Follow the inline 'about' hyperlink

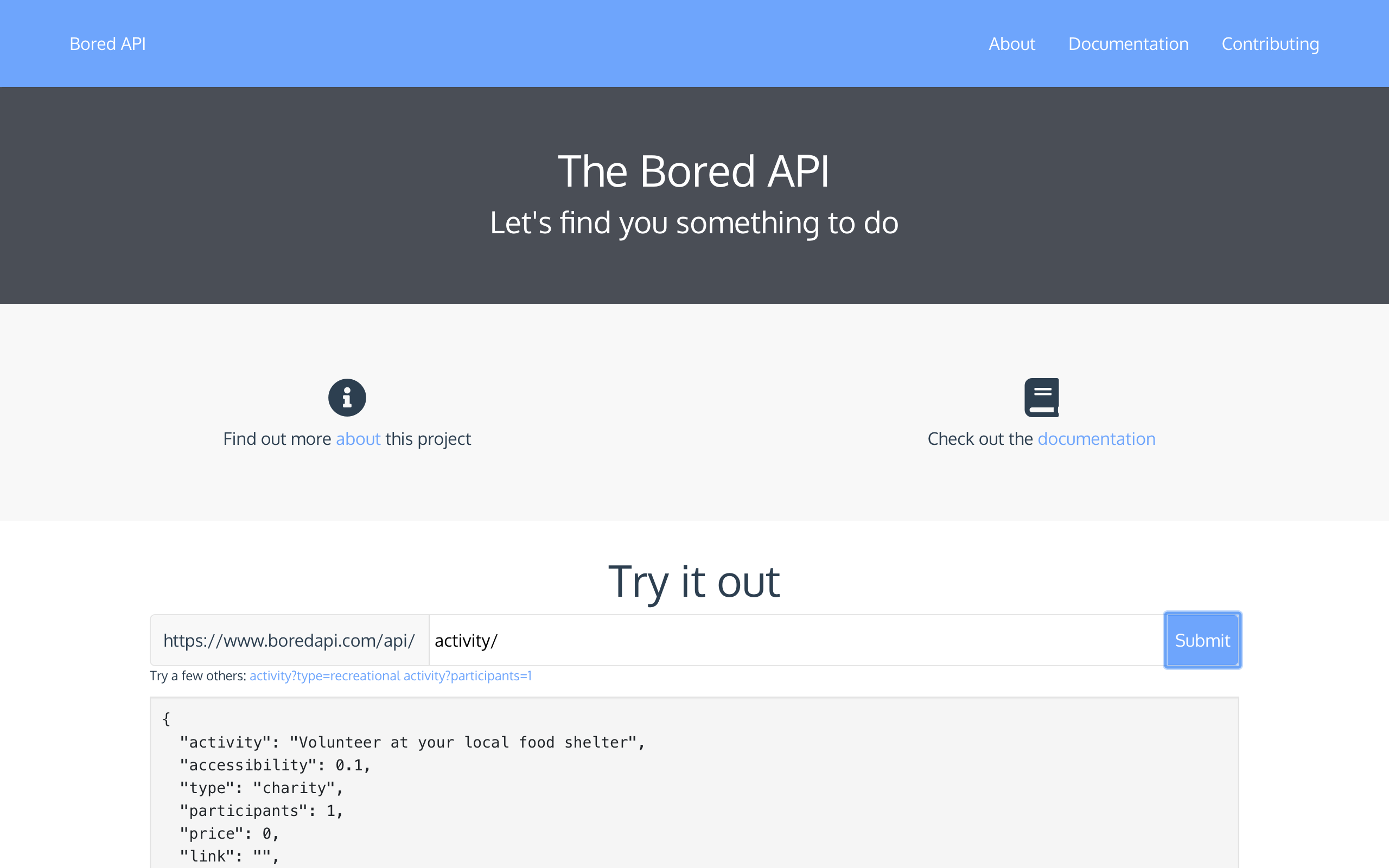358,438
